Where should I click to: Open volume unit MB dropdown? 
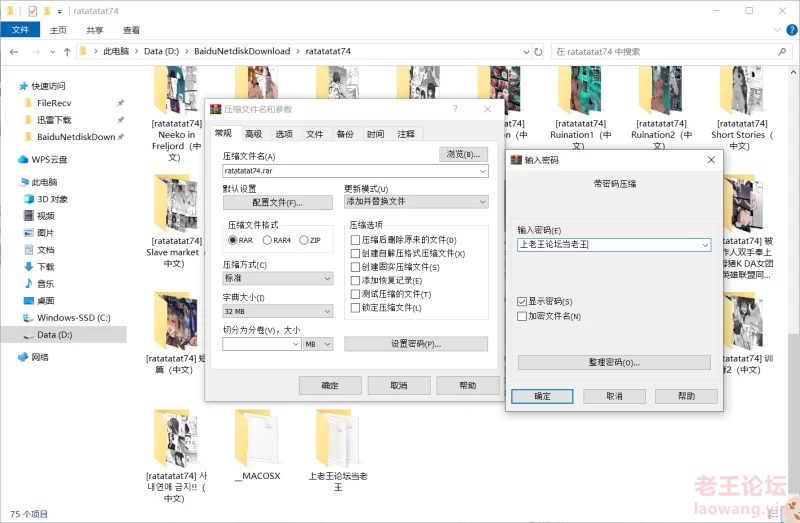[x=318, y=344]
